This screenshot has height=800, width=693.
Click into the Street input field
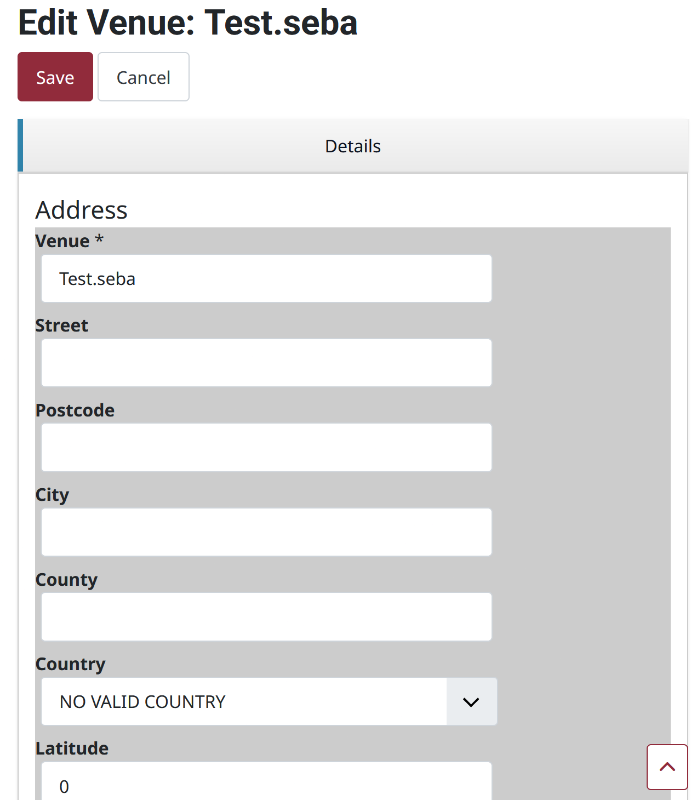[x=266, y=363]
